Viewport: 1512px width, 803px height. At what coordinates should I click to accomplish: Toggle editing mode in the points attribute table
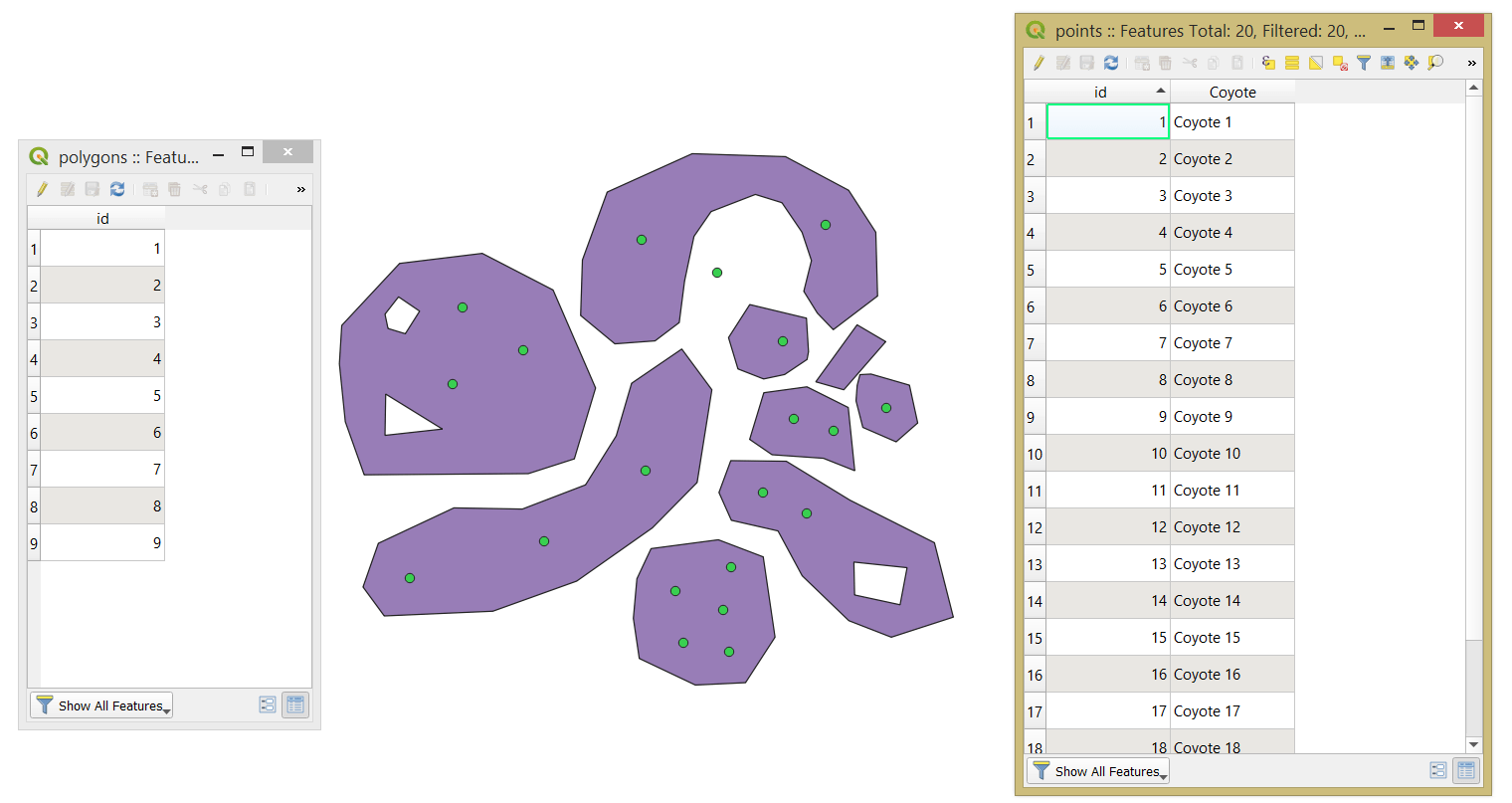tap(1038, 63)
